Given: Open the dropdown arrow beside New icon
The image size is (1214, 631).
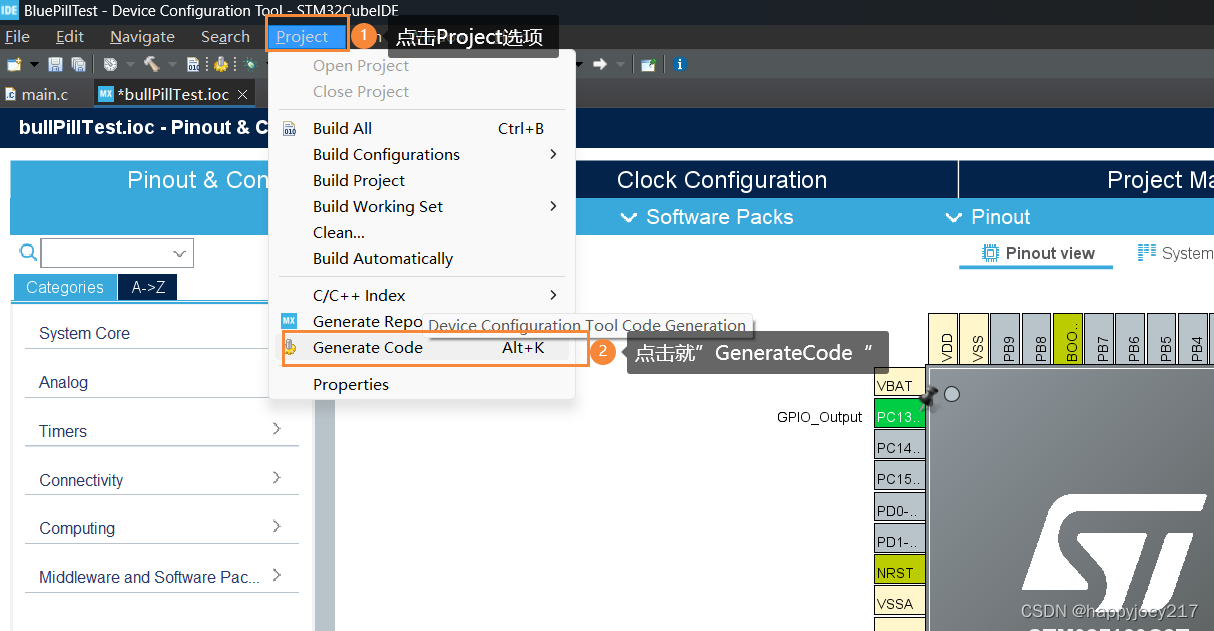Looking at the screenshot, I should pos(34,64).
